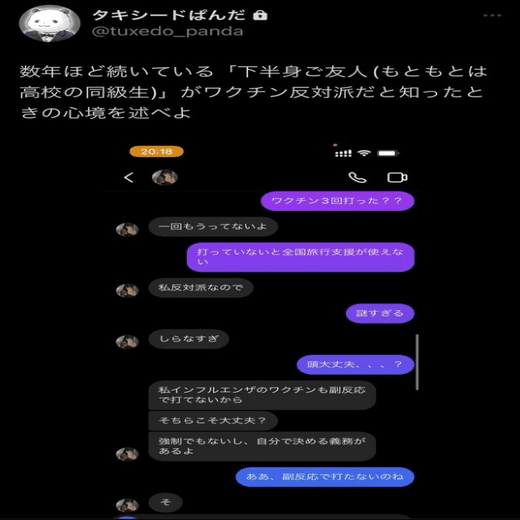
Task: Go back using the chat back chevron
Action: click(129, 177)
